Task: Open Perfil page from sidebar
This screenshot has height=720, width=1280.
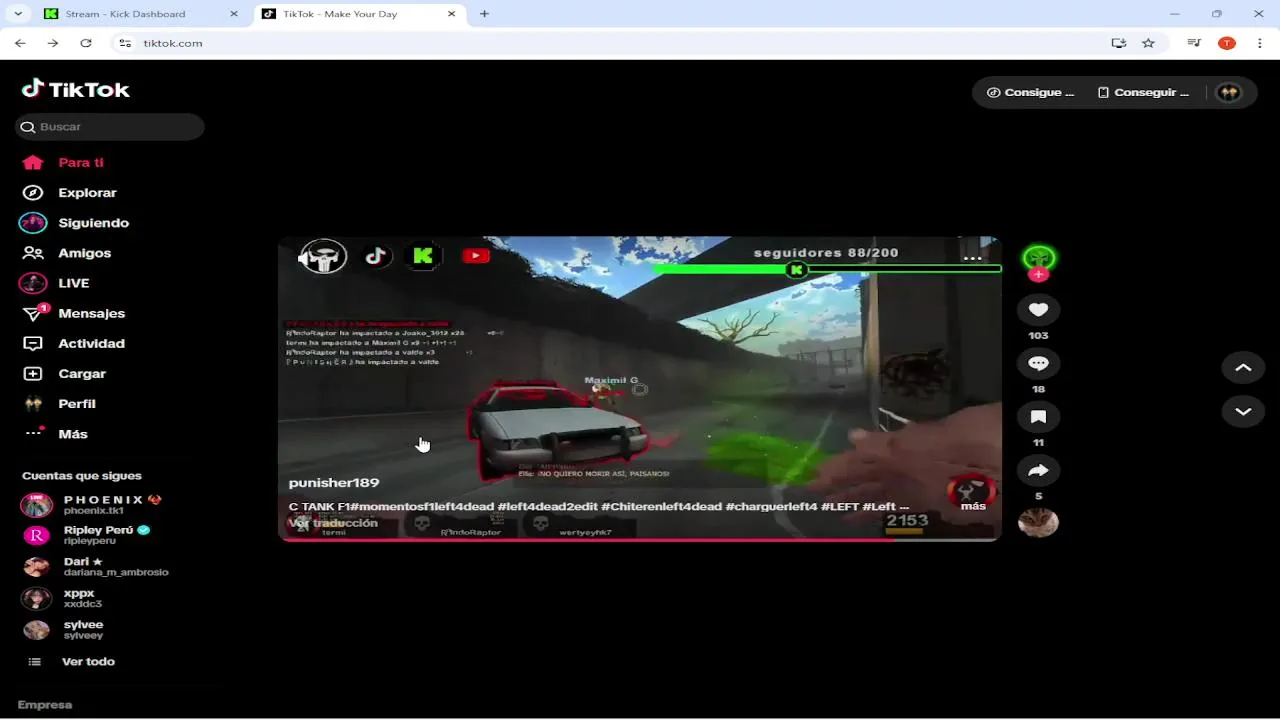Action: (60, 404)
